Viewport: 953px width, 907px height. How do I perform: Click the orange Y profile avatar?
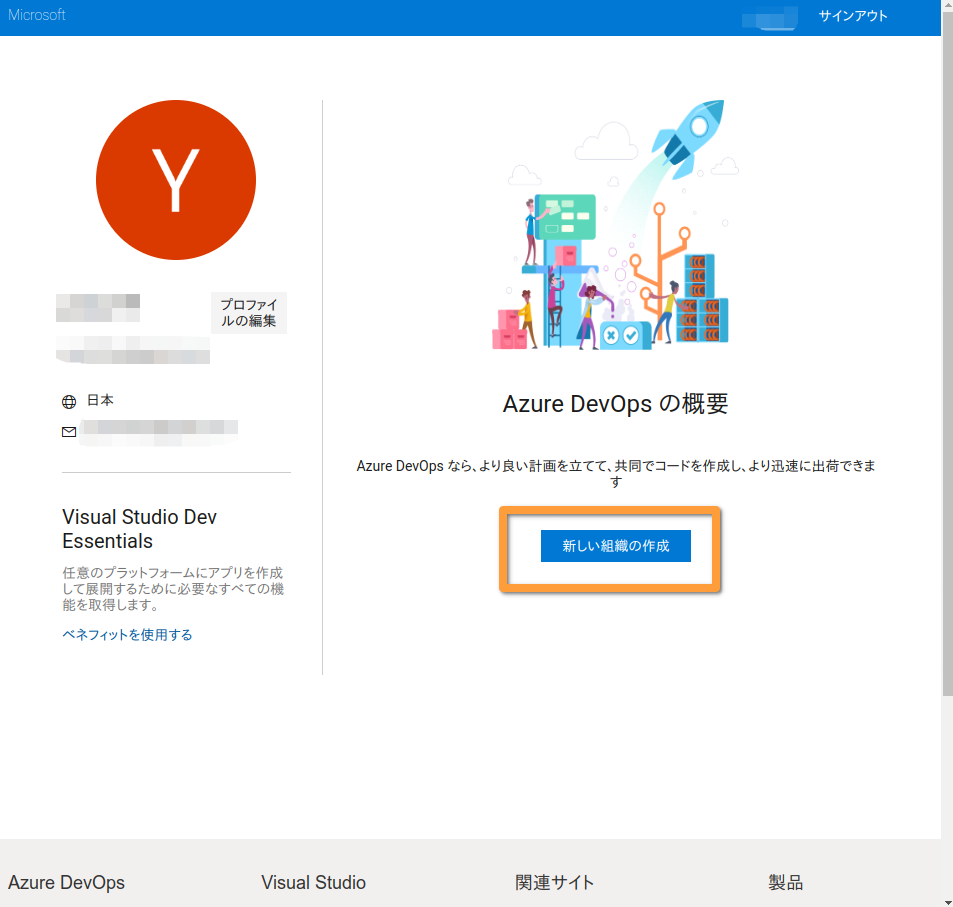[176, 180]
